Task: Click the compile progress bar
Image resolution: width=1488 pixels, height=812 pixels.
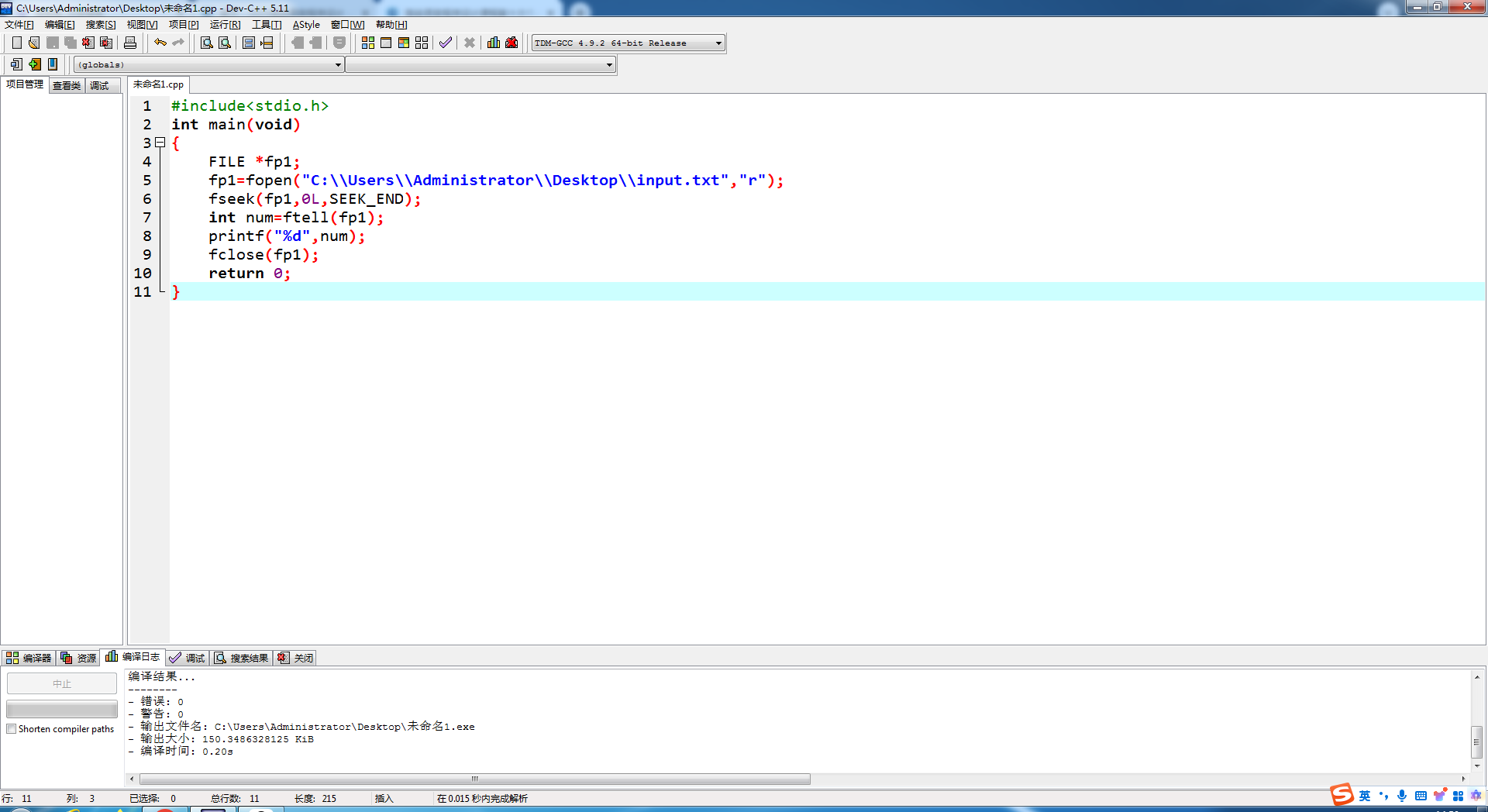Action: 62,709
